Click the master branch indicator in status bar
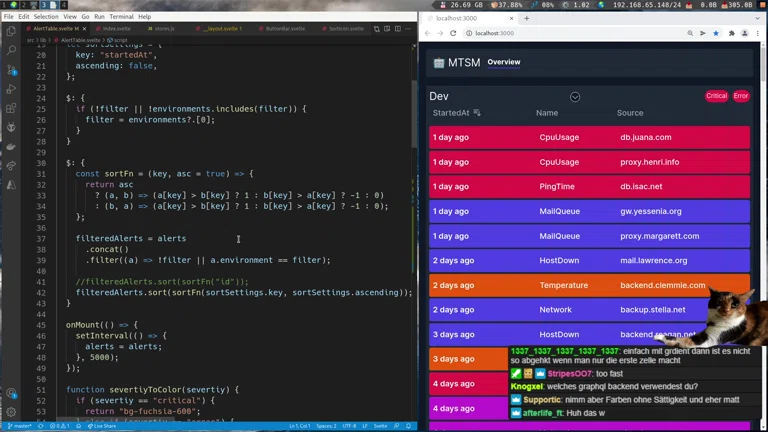Image resolution: width=768 pixels, height=432 pixels. [x=20, y=426]
